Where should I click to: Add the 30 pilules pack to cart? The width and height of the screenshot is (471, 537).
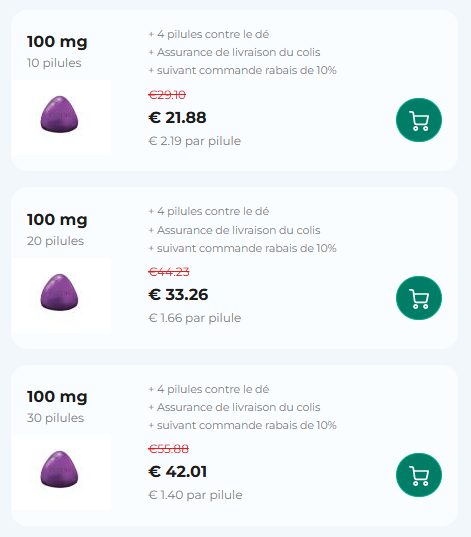[x=419, y=475]
